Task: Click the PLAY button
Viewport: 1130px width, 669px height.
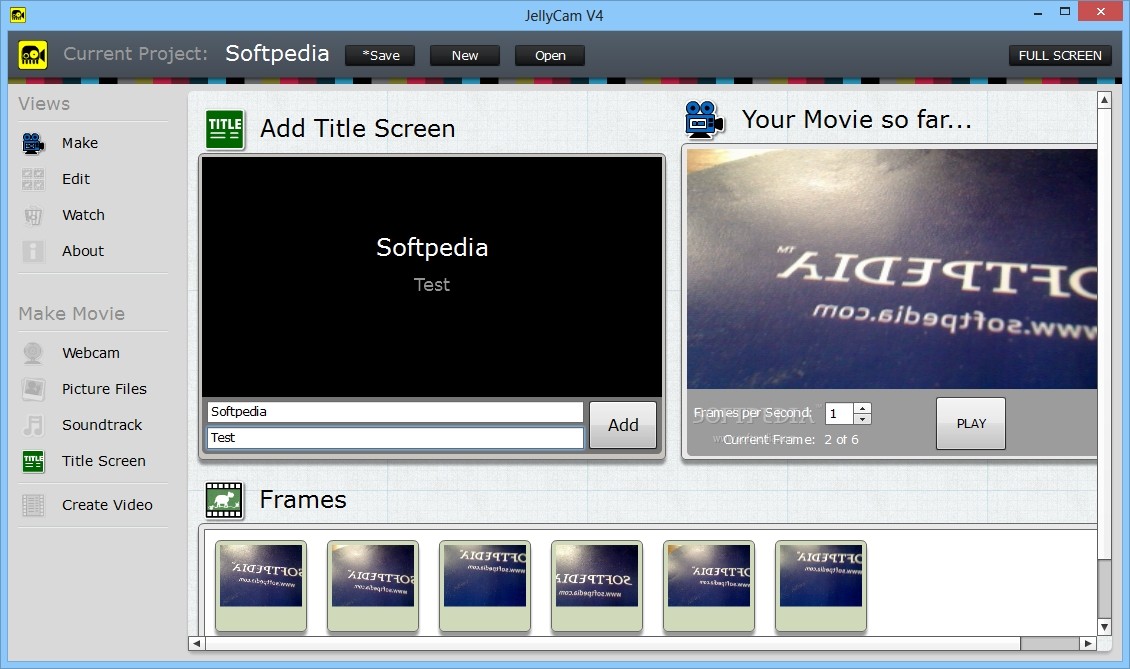Action: 971,424
